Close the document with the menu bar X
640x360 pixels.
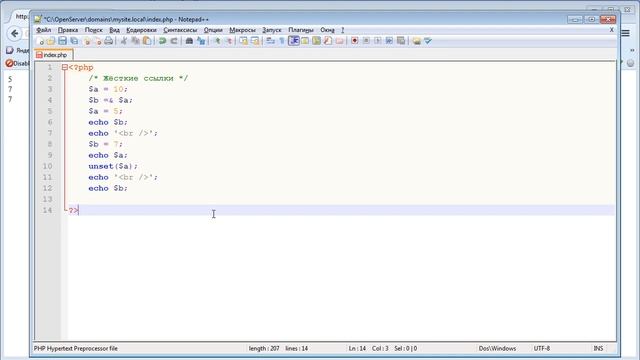611,30
